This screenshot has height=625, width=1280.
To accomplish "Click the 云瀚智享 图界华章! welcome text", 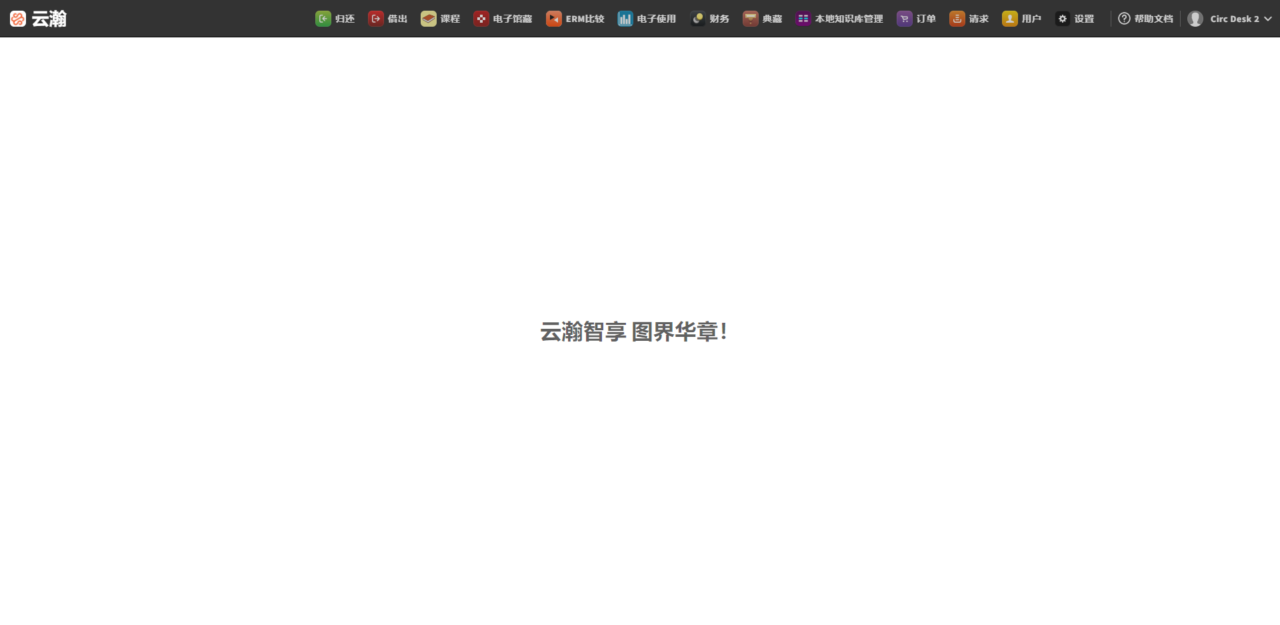I will [x=634, y=331].
